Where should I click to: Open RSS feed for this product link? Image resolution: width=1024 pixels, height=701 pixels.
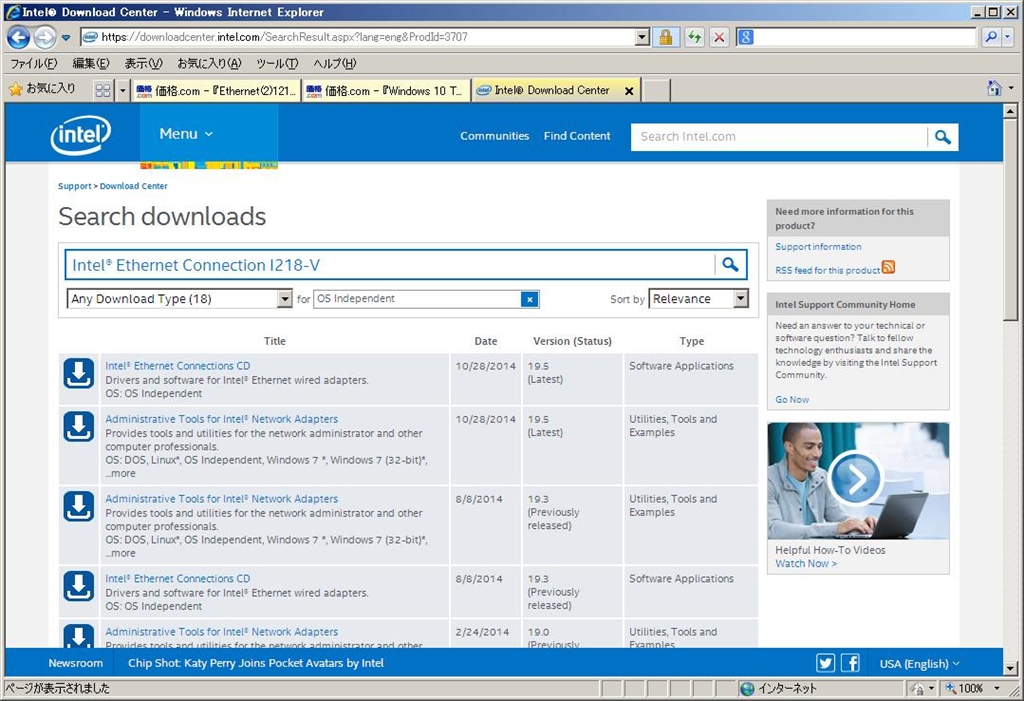click(x=827, y=270)
